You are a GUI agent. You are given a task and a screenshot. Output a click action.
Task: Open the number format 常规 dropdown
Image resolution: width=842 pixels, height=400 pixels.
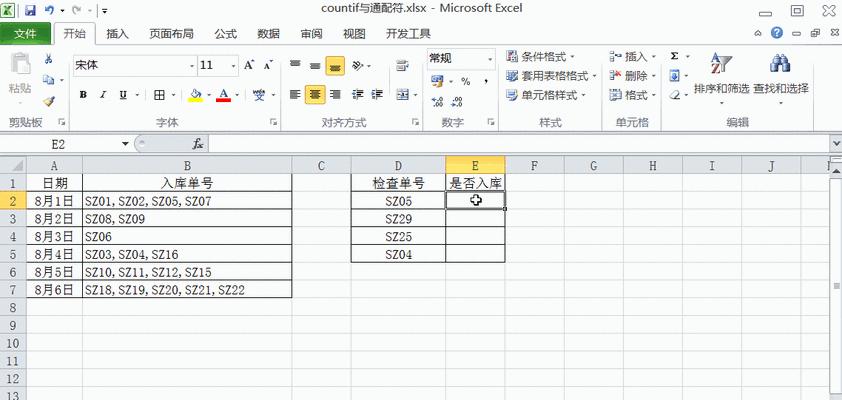coord(490,59)
